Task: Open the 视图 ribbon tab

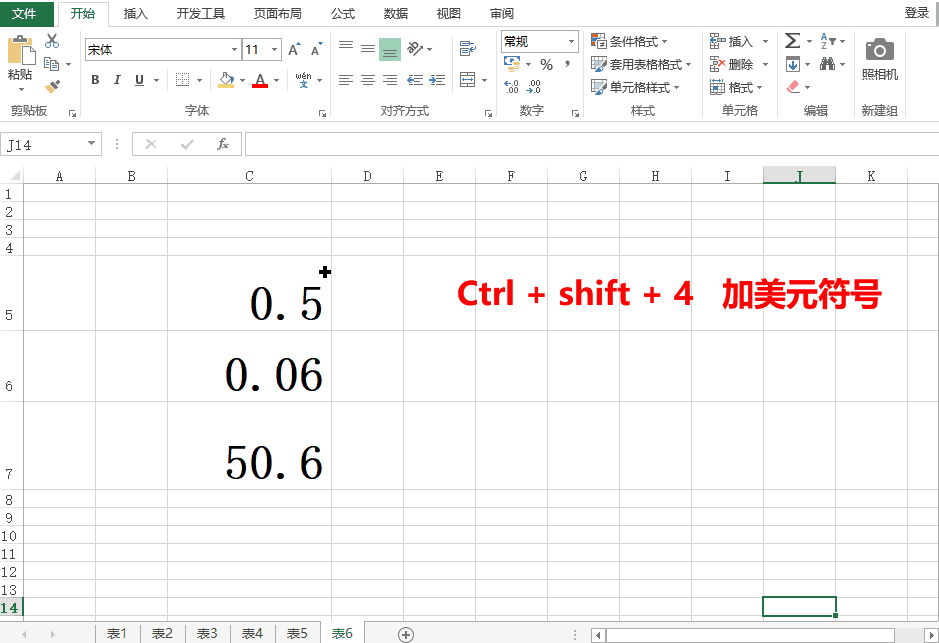Action: [x=448, y=13]
